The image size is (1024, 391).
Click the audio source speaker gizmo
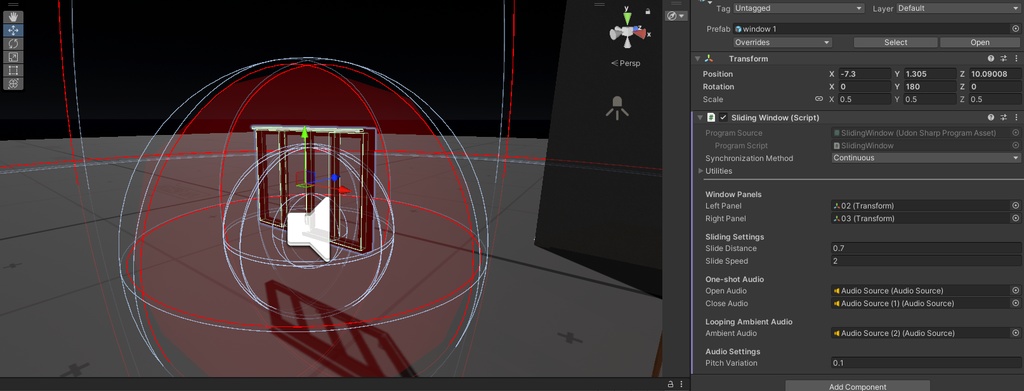click(x=310, y=229)
